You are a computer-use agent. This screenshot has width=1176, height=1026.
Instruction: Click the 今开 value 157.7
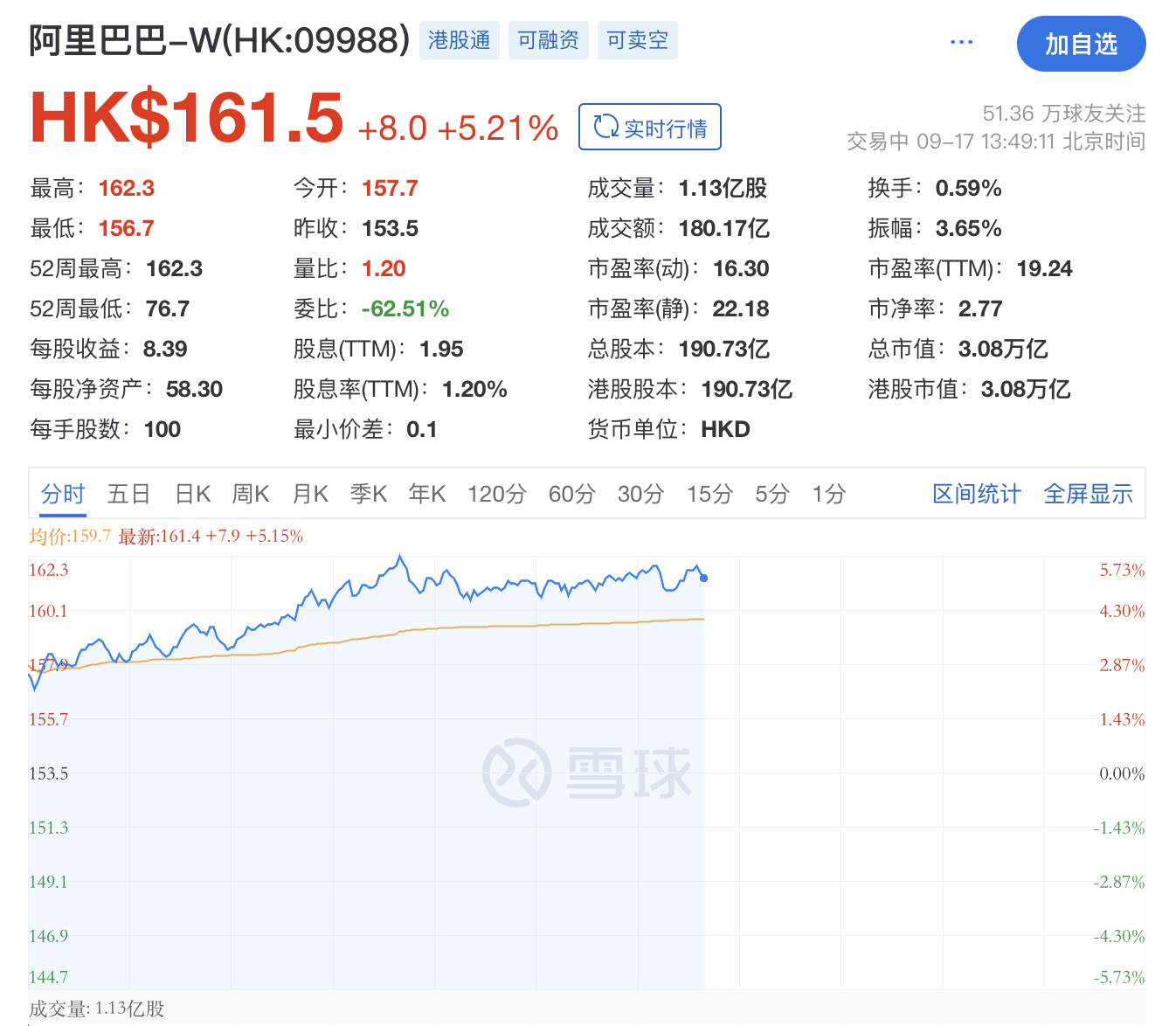click(x=390, y=188)
